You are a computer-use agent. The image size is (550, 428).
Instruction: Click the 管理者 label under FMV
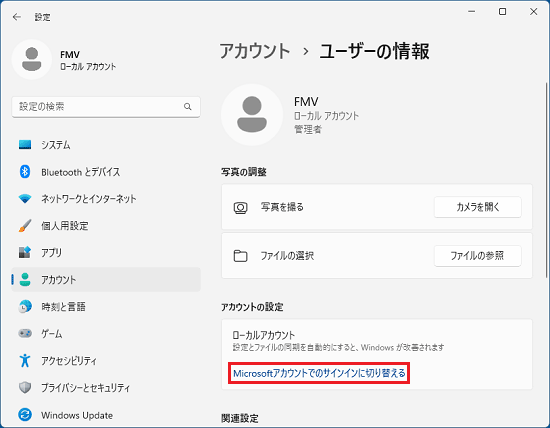308,129
